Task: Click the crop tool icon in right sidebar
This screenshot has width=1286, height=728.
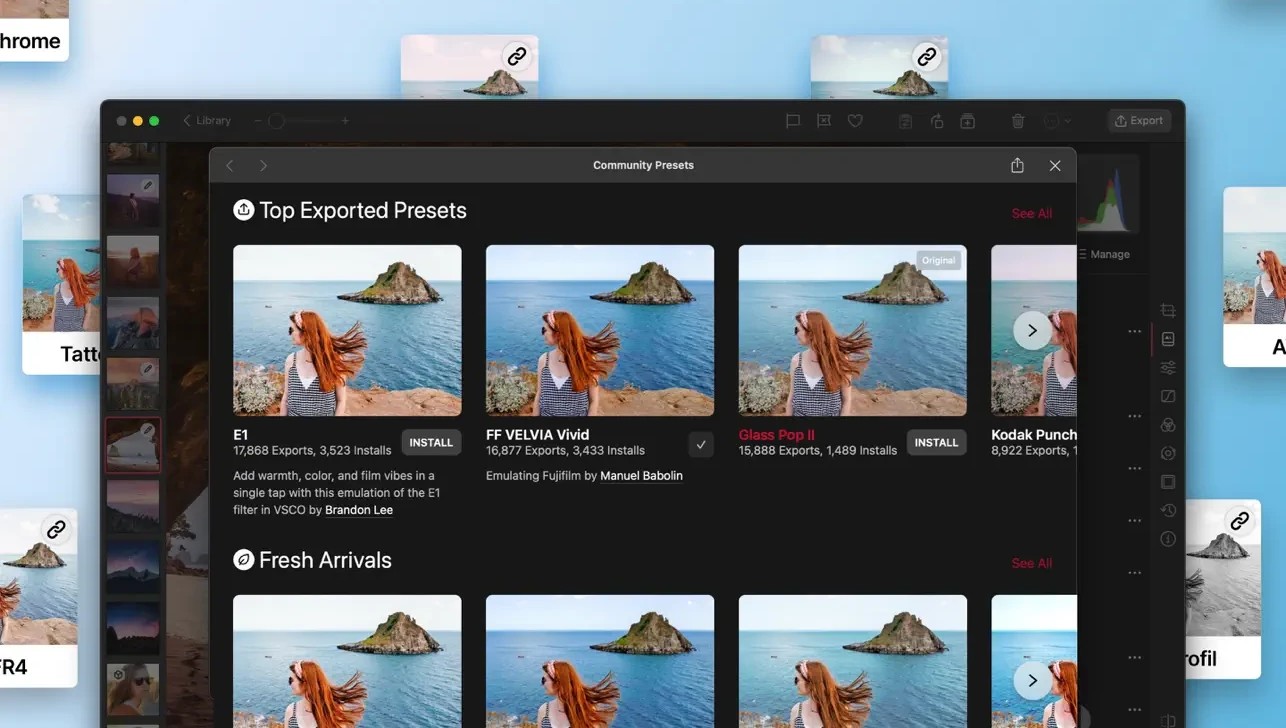Action: click(1168, 311)
